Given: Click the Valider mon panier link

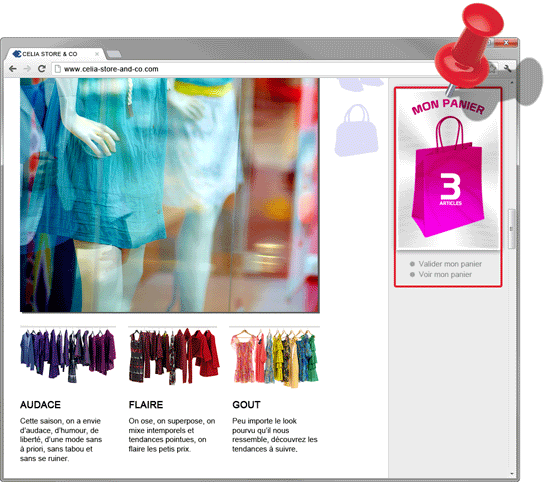Looking at the screenshot, I should click(450, 264).
